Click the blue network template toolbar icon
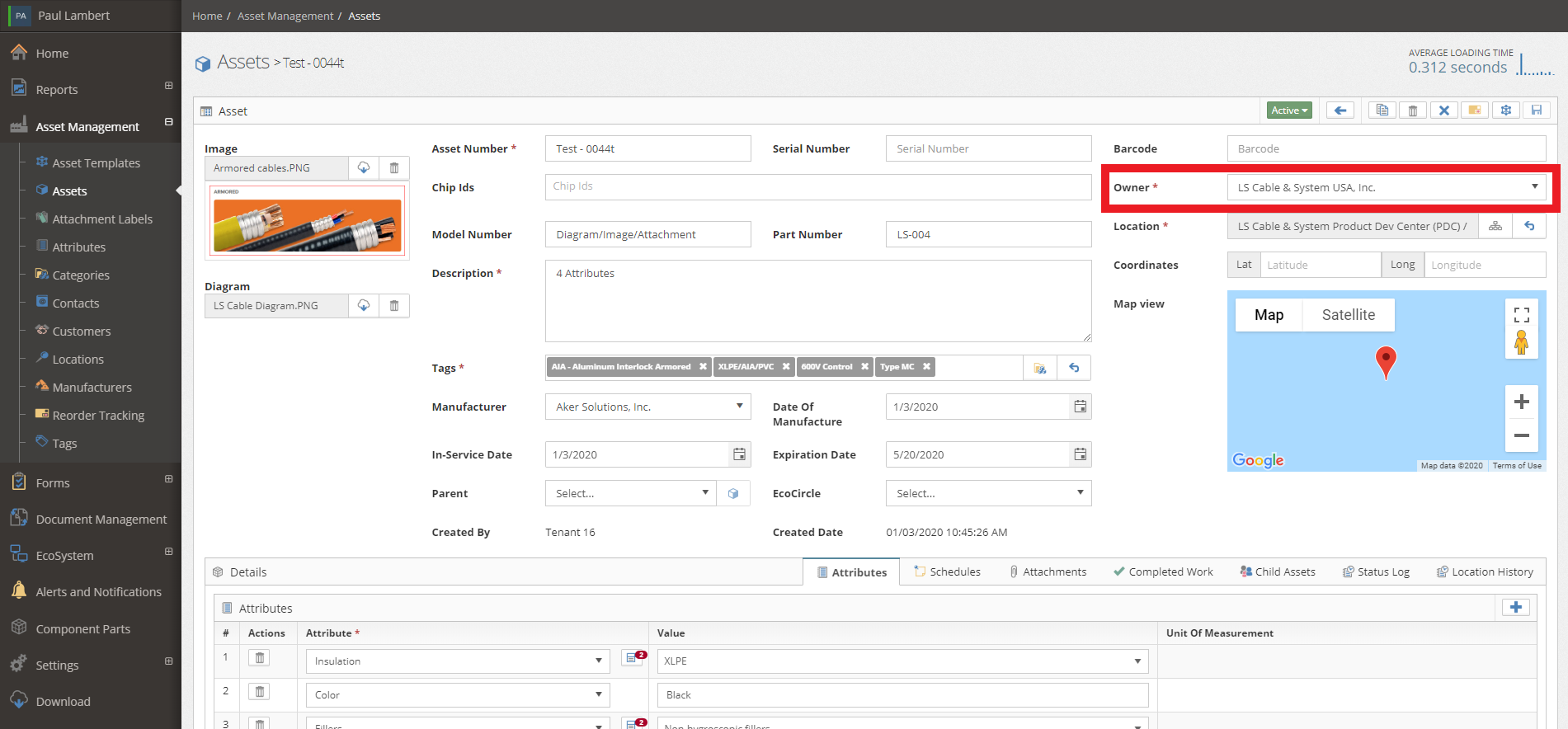Image resolution: width=1568 pixels, height=729 pixels. (1505, 111)
